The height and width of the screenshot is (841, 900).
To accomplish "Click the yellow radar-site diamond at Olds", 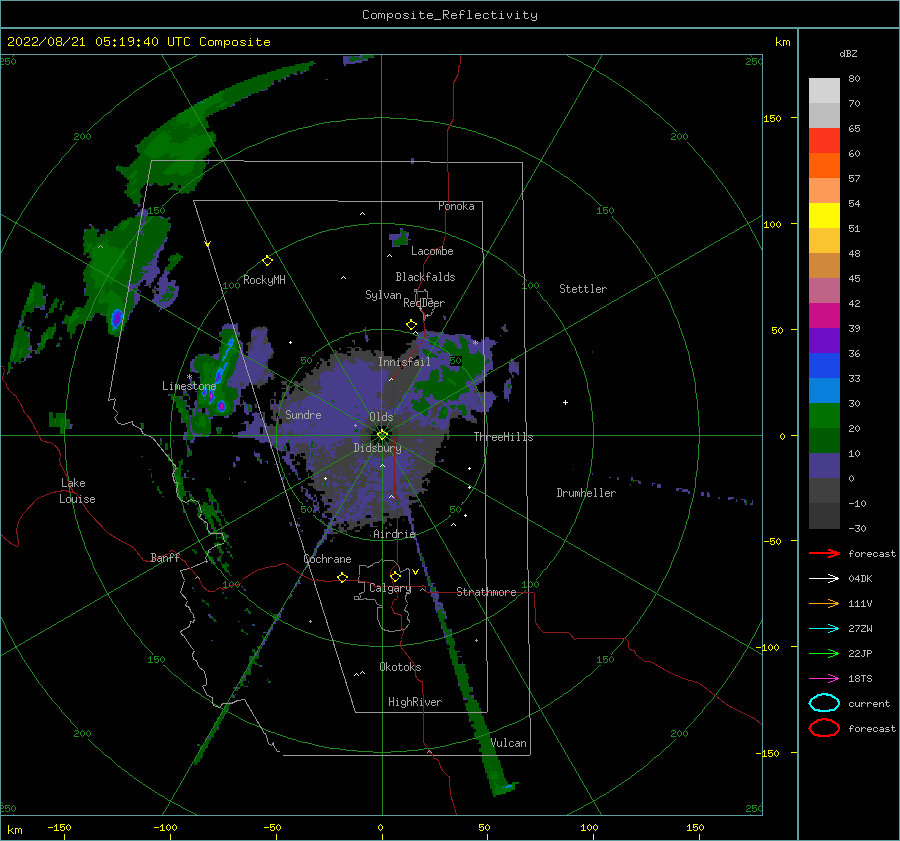I will click(x=382, y=435).
